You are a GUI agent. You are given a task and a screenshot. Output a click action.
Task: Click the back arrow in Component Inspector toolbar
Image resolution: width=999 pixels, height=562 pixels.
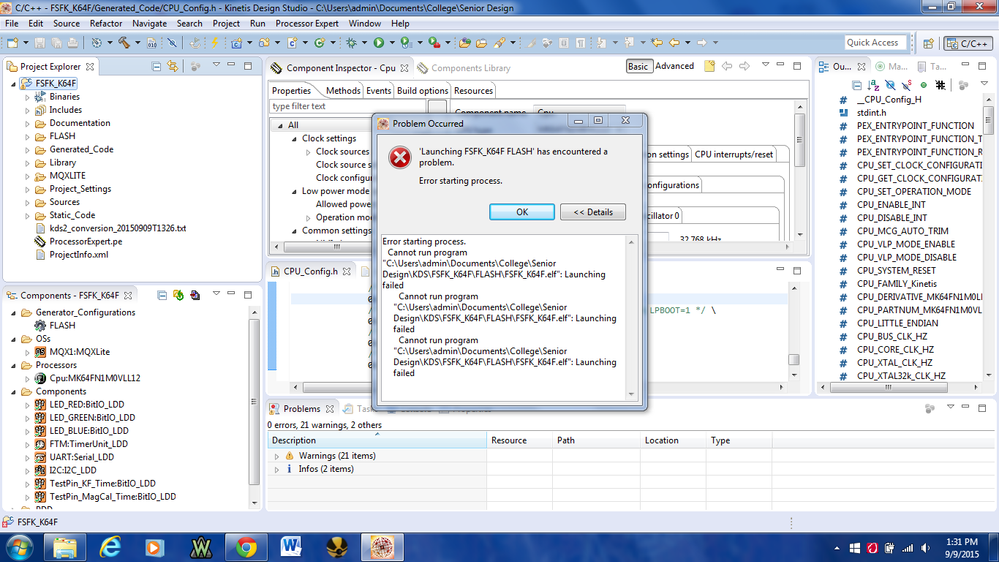coord(727,66)
